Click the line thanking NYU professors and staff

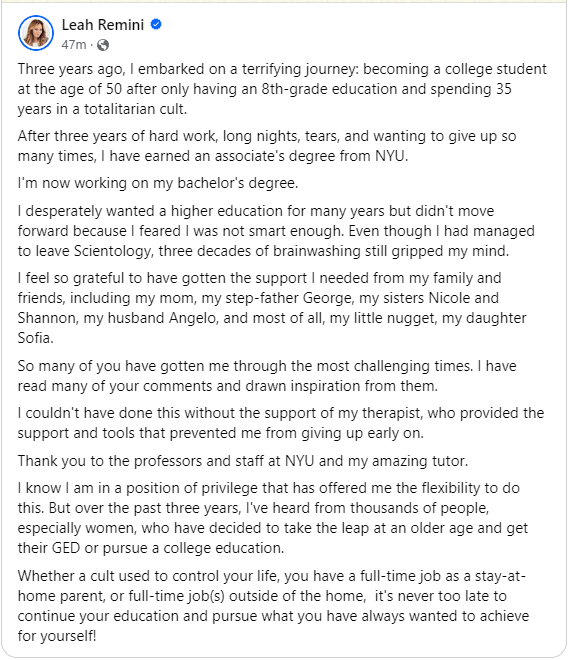tap(243, 461)
